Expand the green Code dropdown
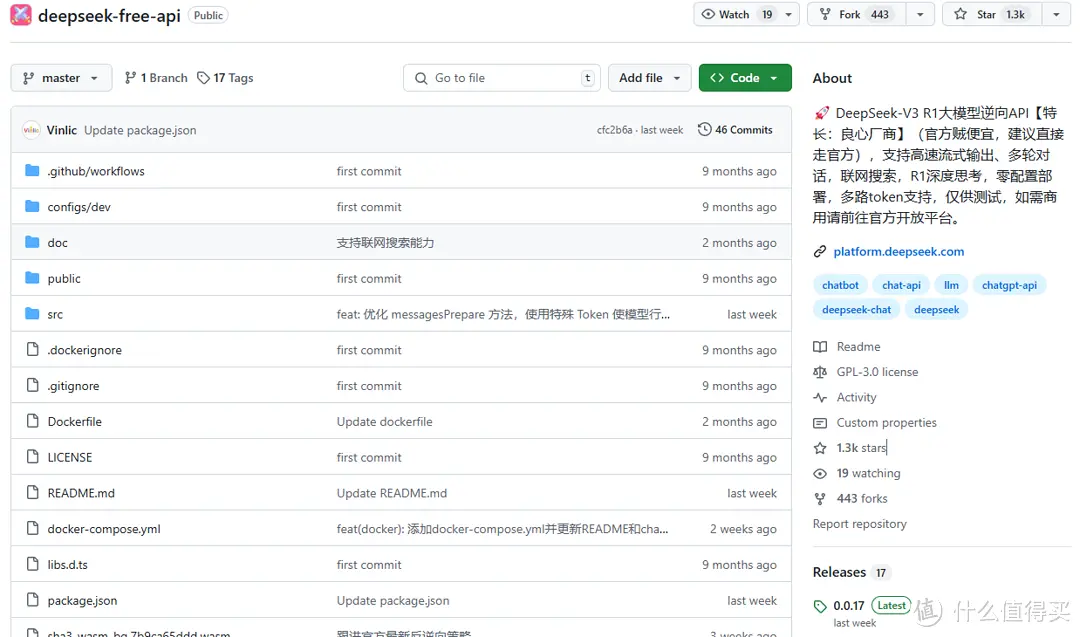Image resolution: width=1080 pixels, height=637 pixels. (745, 77)
